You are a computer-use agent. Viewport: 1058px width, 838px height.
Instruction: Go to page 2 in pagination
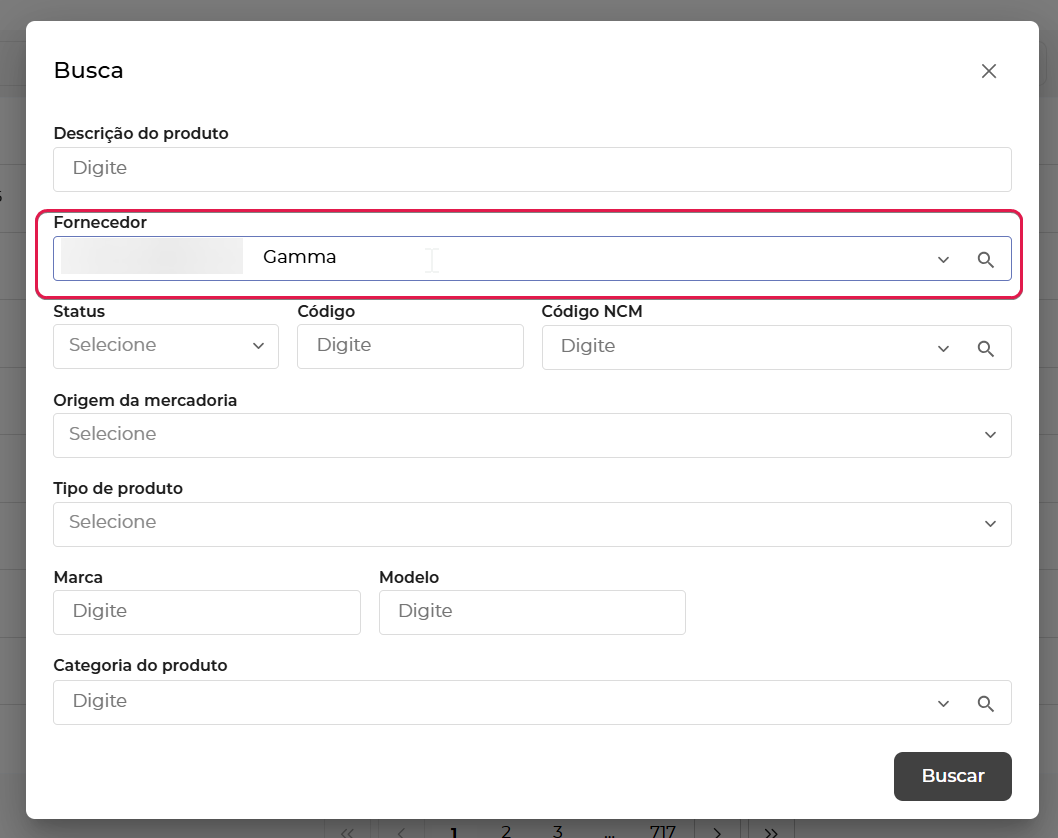click(506, 831)
